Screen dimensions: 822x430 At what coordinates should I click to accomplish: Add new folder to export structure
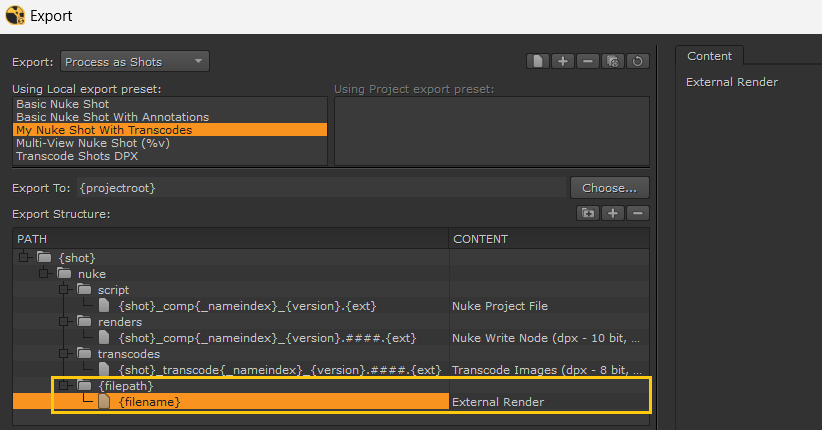(588, 213)
